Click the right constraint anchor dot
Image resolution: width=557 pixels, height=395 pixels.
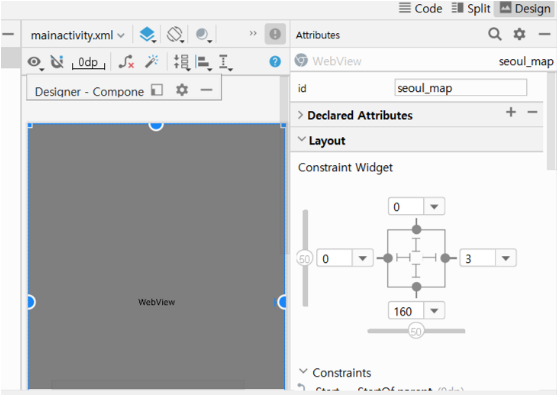point(445,258)
